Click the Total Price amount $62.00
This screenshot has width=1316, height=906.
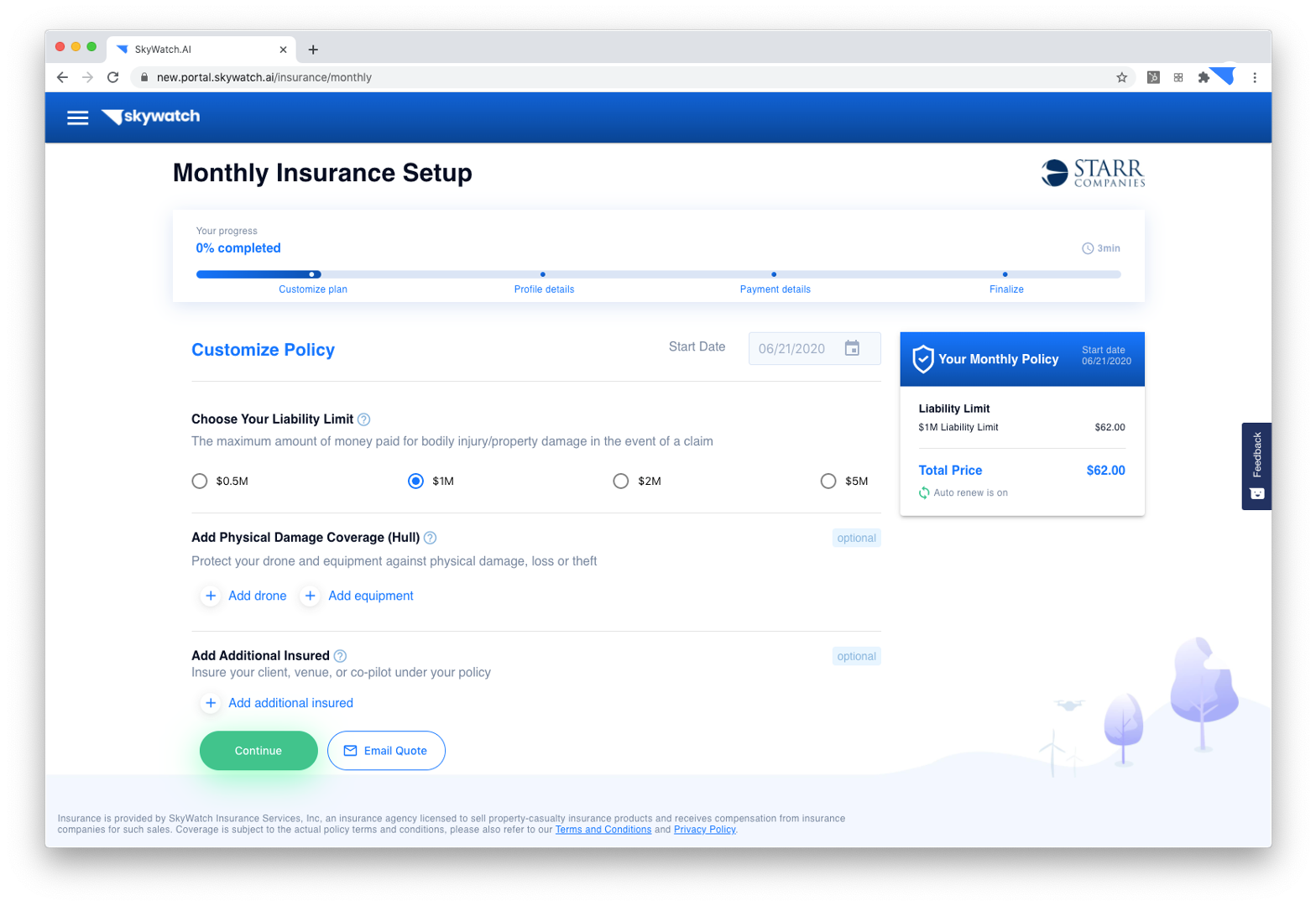pos(1105,471)
